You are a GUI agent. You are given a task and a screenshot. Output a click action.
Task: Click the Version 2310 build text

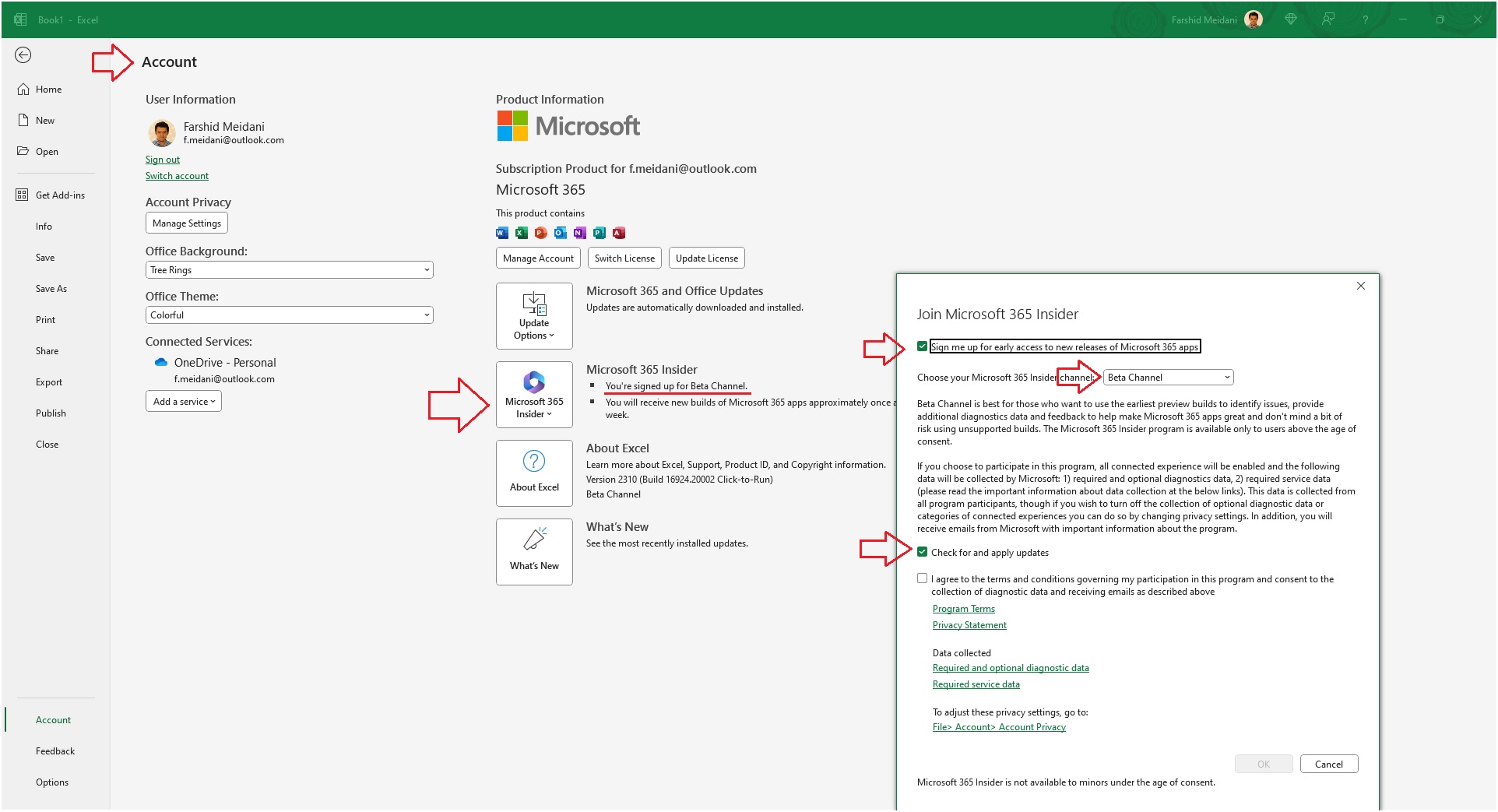click(680, 480)
